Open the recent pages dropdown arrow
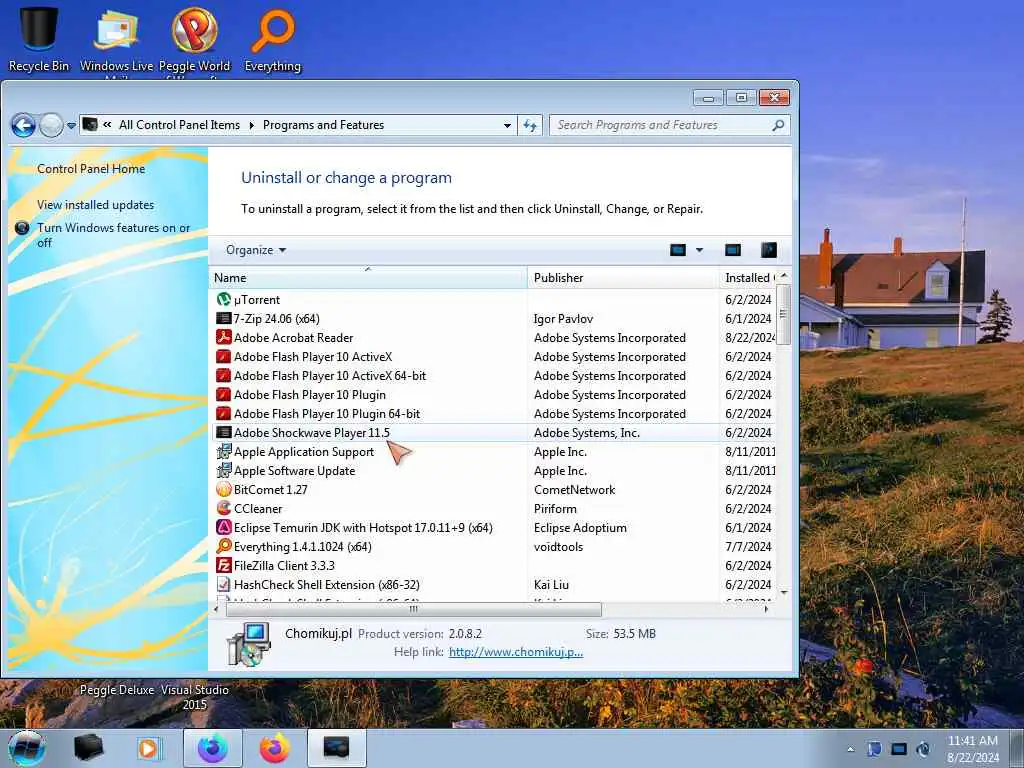 (x=71, y=125)
